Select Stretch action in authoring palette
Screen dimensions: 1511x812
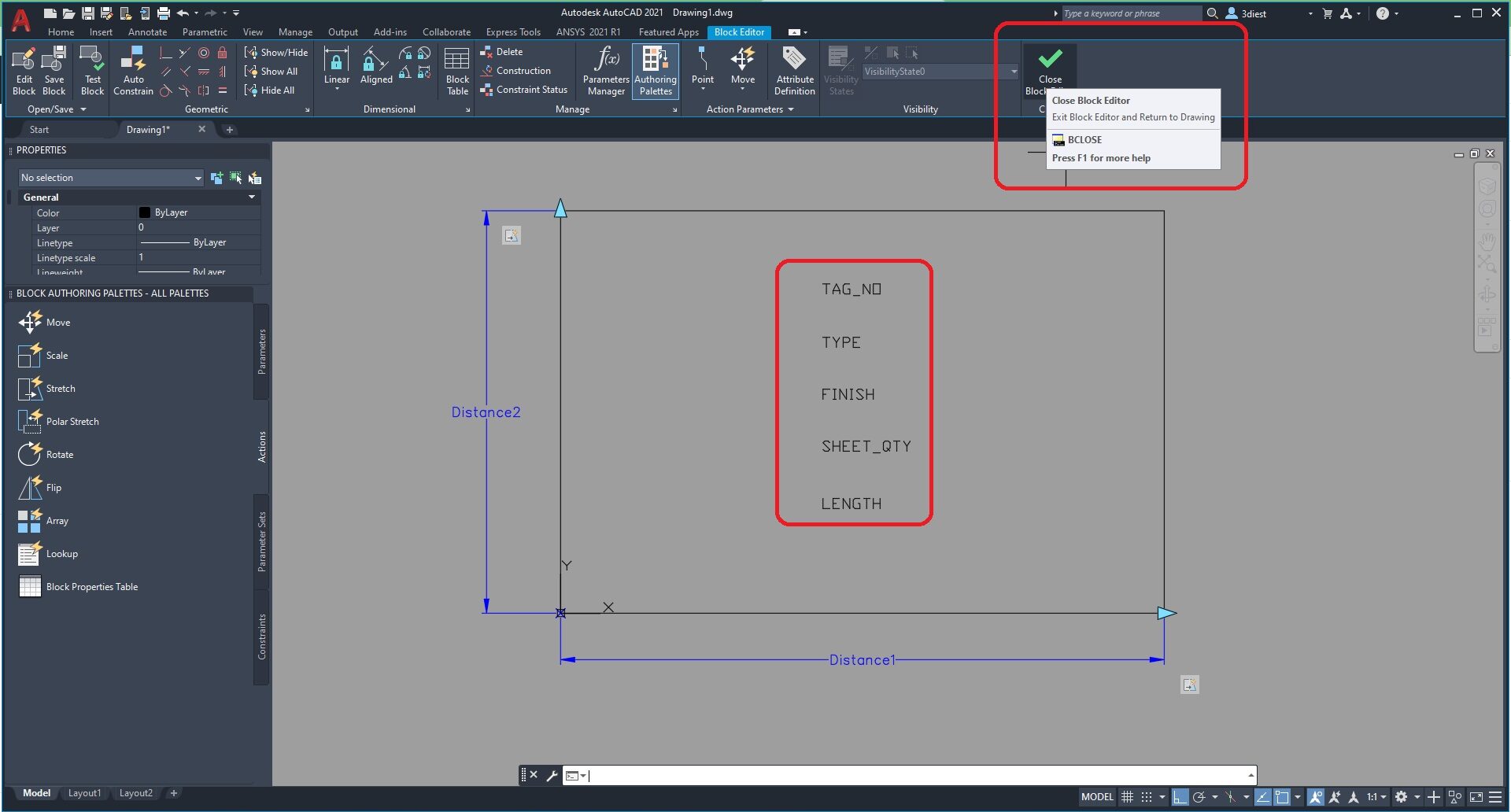pyautogui.click(x=47, y=389)
